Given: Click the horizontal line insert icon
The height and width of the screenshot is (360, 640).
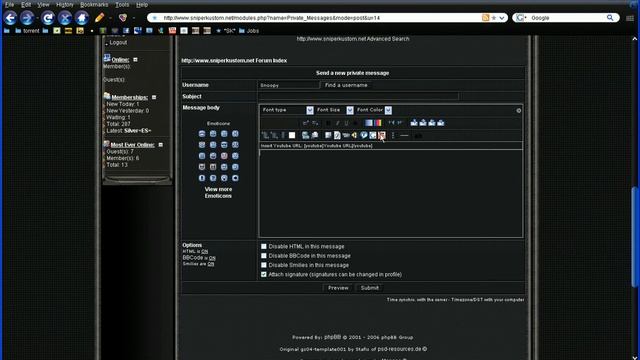Looking at the screenshot, I should pos(404,135).
